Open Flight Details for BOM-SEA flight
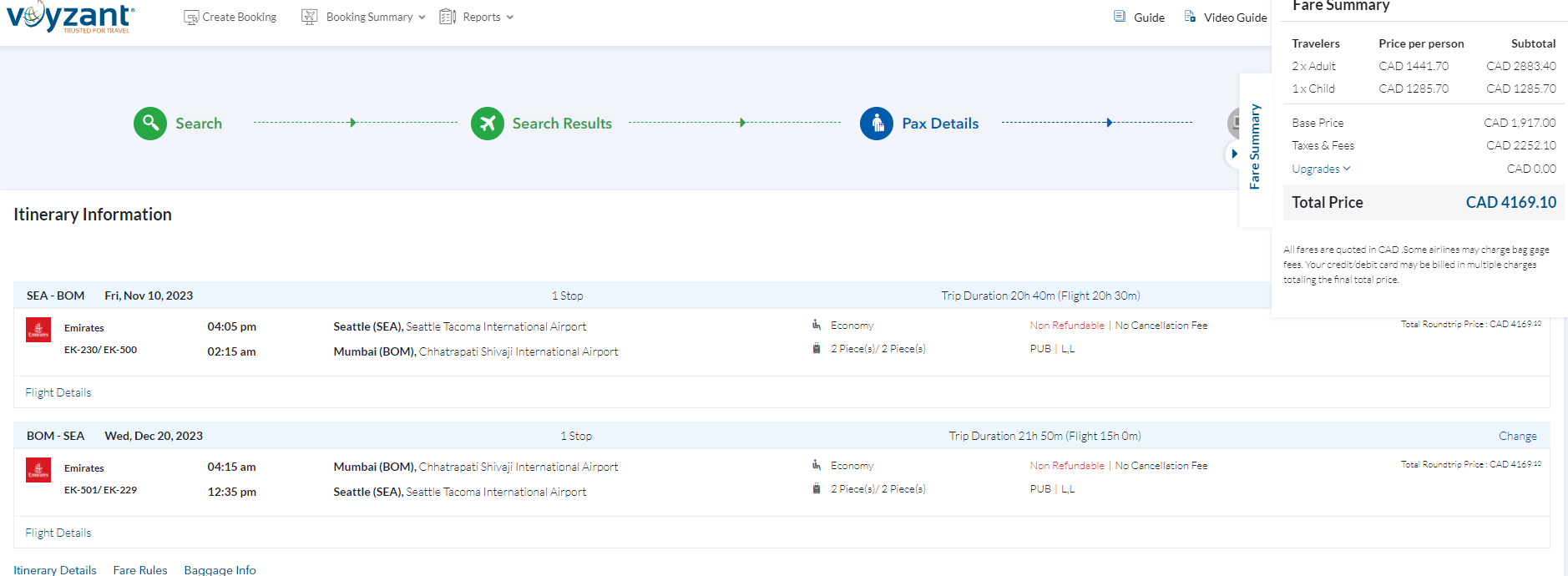 (58, 533)
